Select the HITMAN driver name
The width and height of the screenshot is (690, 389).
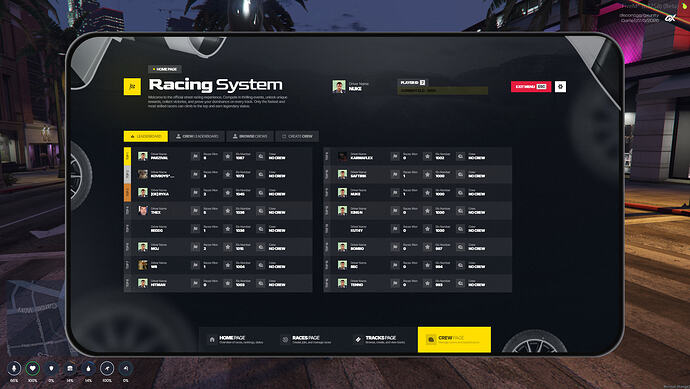pos(158,285)
